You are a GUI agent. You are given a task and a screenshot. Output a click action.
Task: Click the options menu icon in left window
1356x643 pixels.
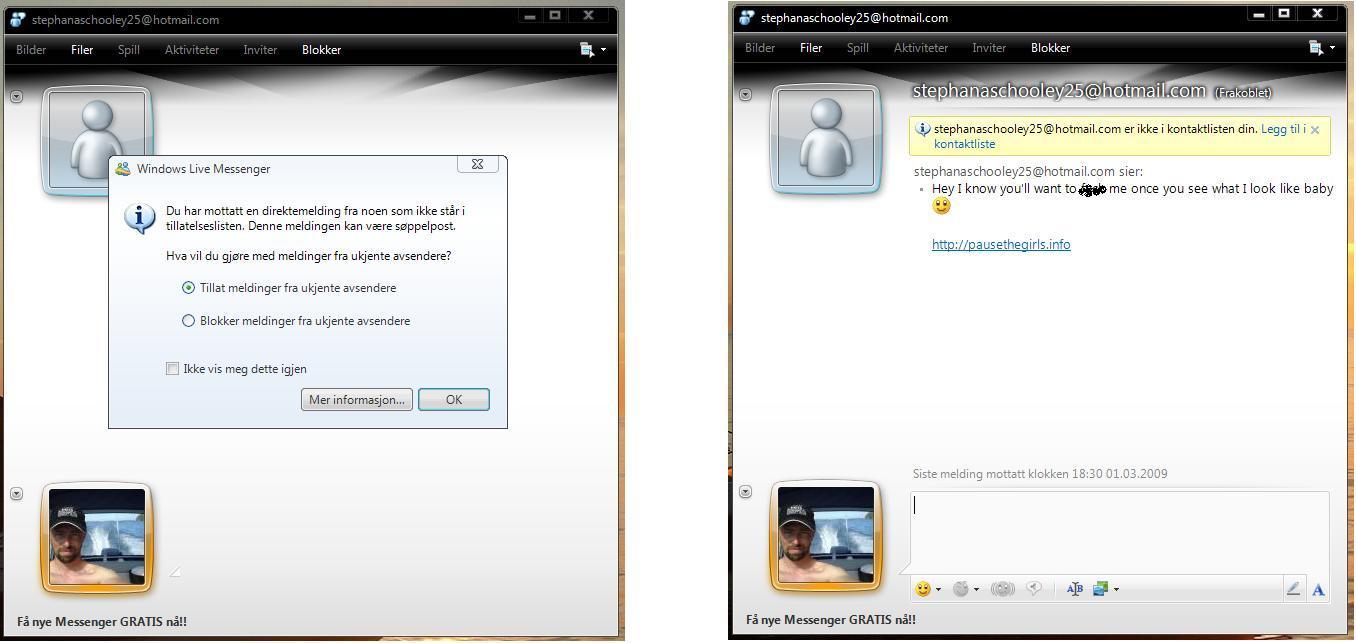[x=587, y=49]
